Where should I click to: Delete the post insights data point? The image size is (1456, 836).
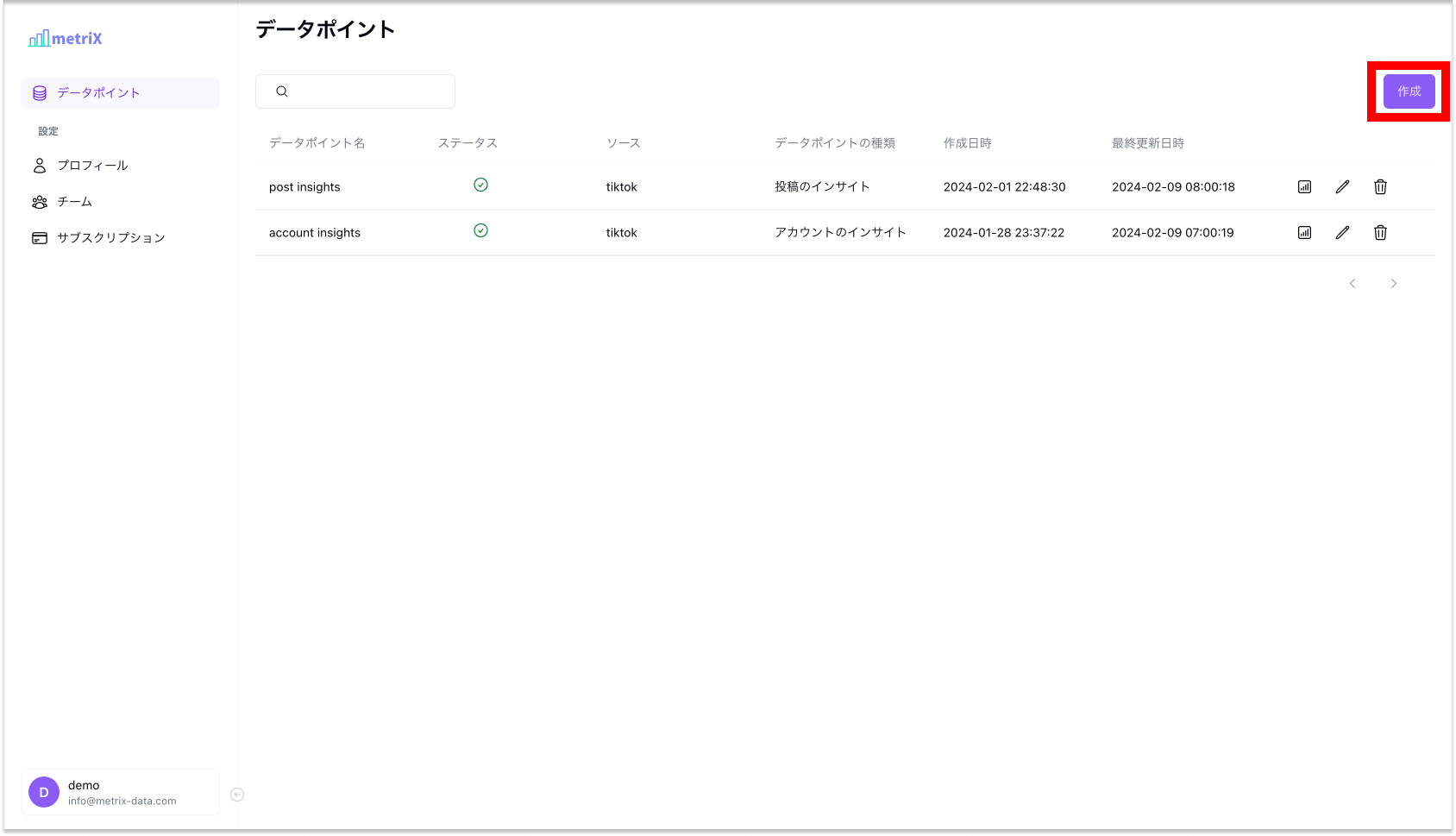click(x=1380, y=187)
